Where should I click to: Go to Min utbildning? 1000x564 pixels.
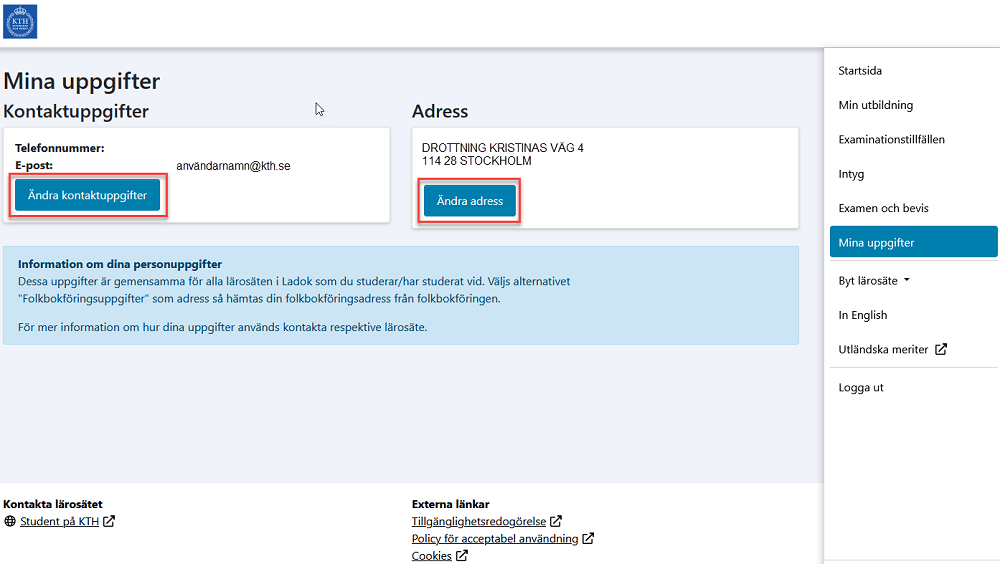click(x=875, y=105)
